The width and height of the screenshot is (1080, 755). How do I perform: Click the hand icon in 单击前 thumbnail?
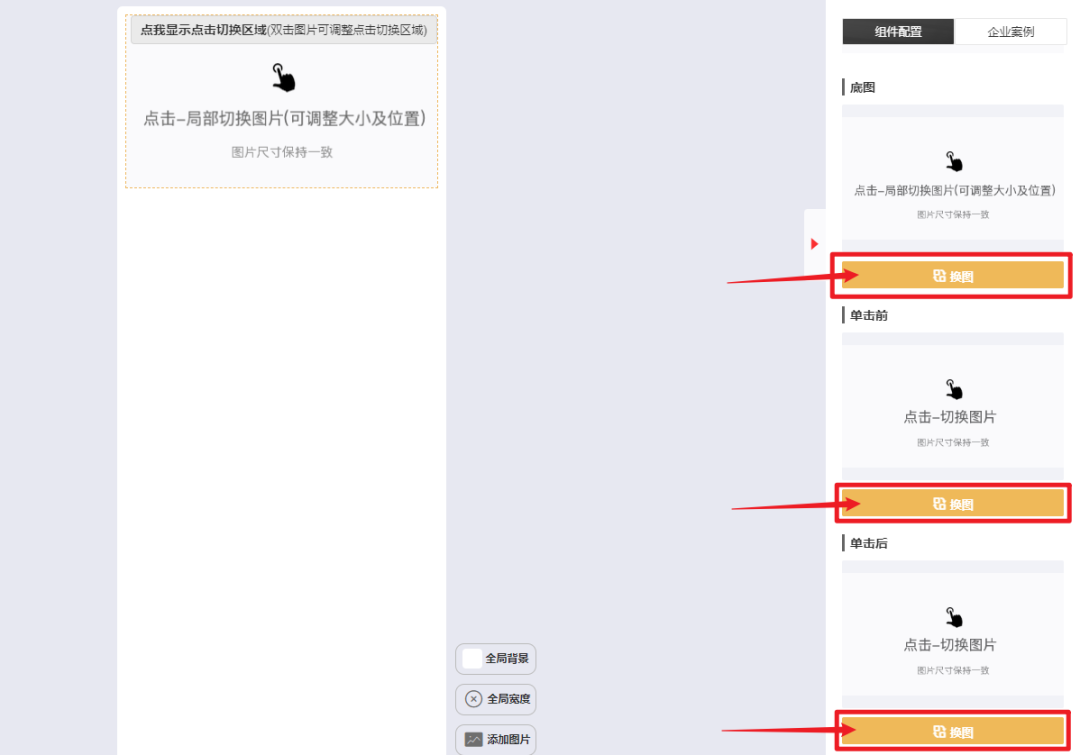click(x=954, y=389)
